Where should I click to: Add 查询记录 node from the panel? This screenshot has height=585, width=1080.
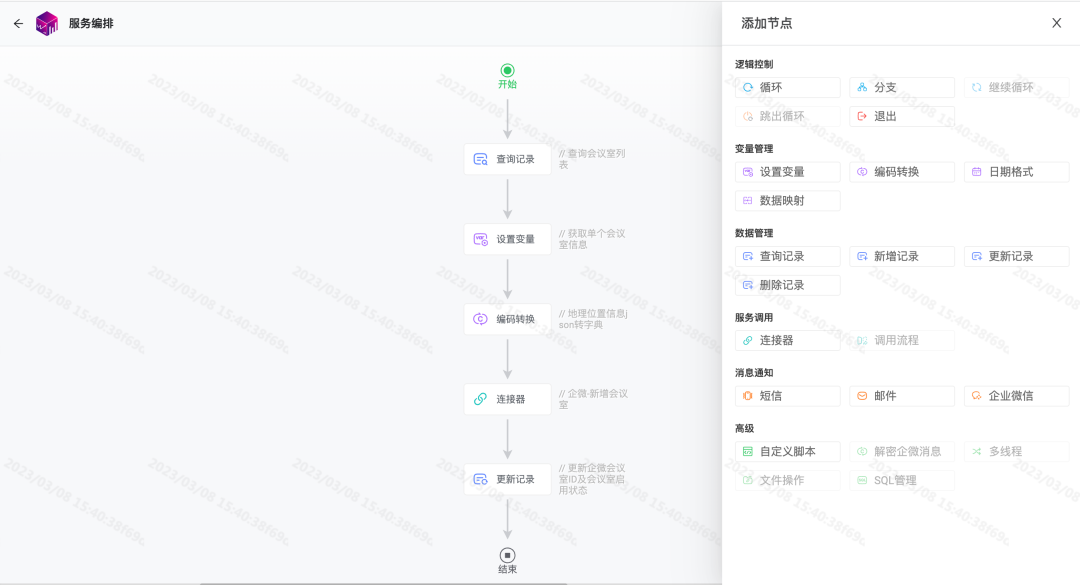coord(788,256)
